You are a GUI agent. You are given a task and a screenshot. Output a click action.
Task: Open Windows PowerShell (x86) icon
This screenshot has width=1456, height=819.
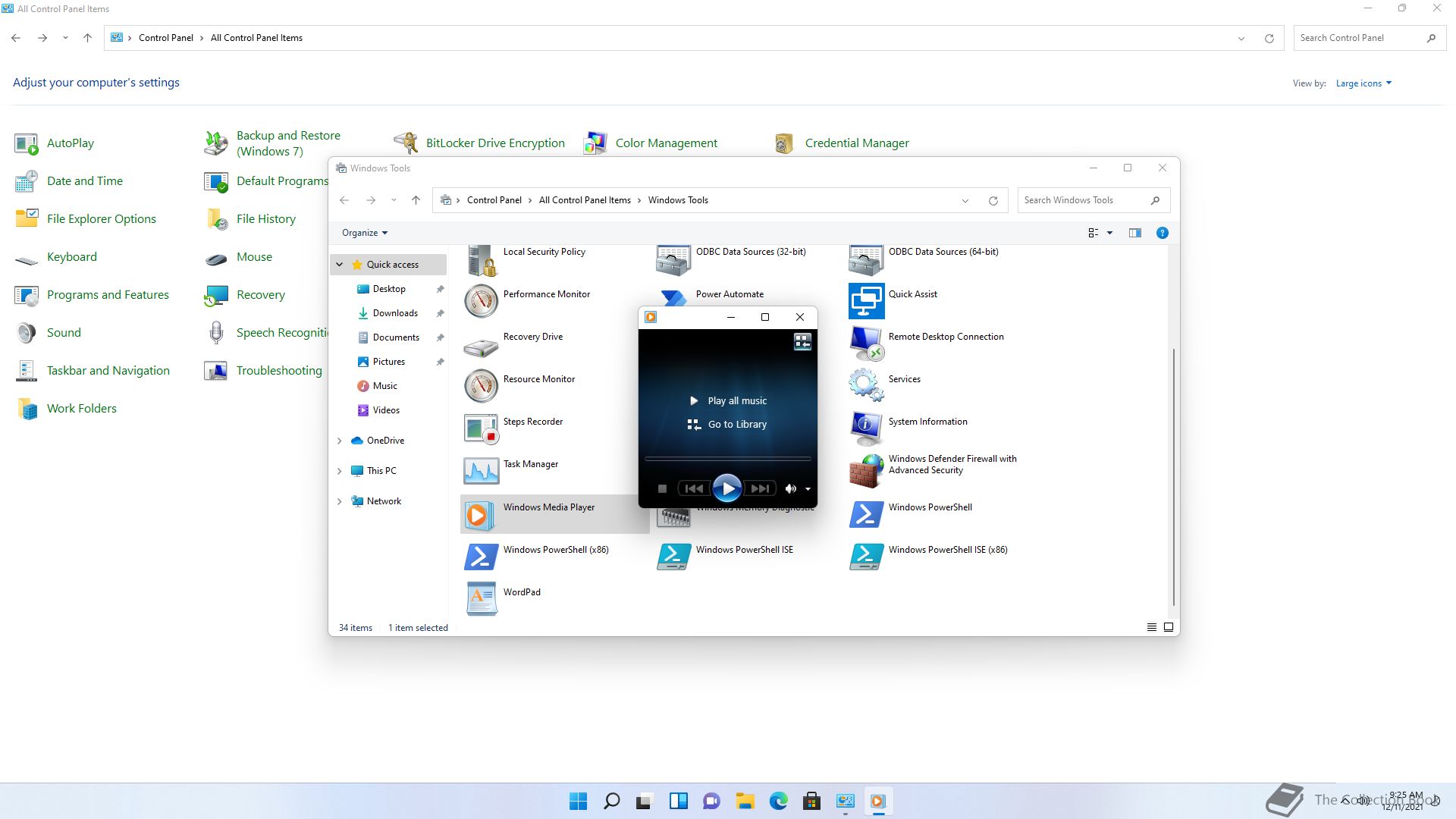[x=482, y=557]
